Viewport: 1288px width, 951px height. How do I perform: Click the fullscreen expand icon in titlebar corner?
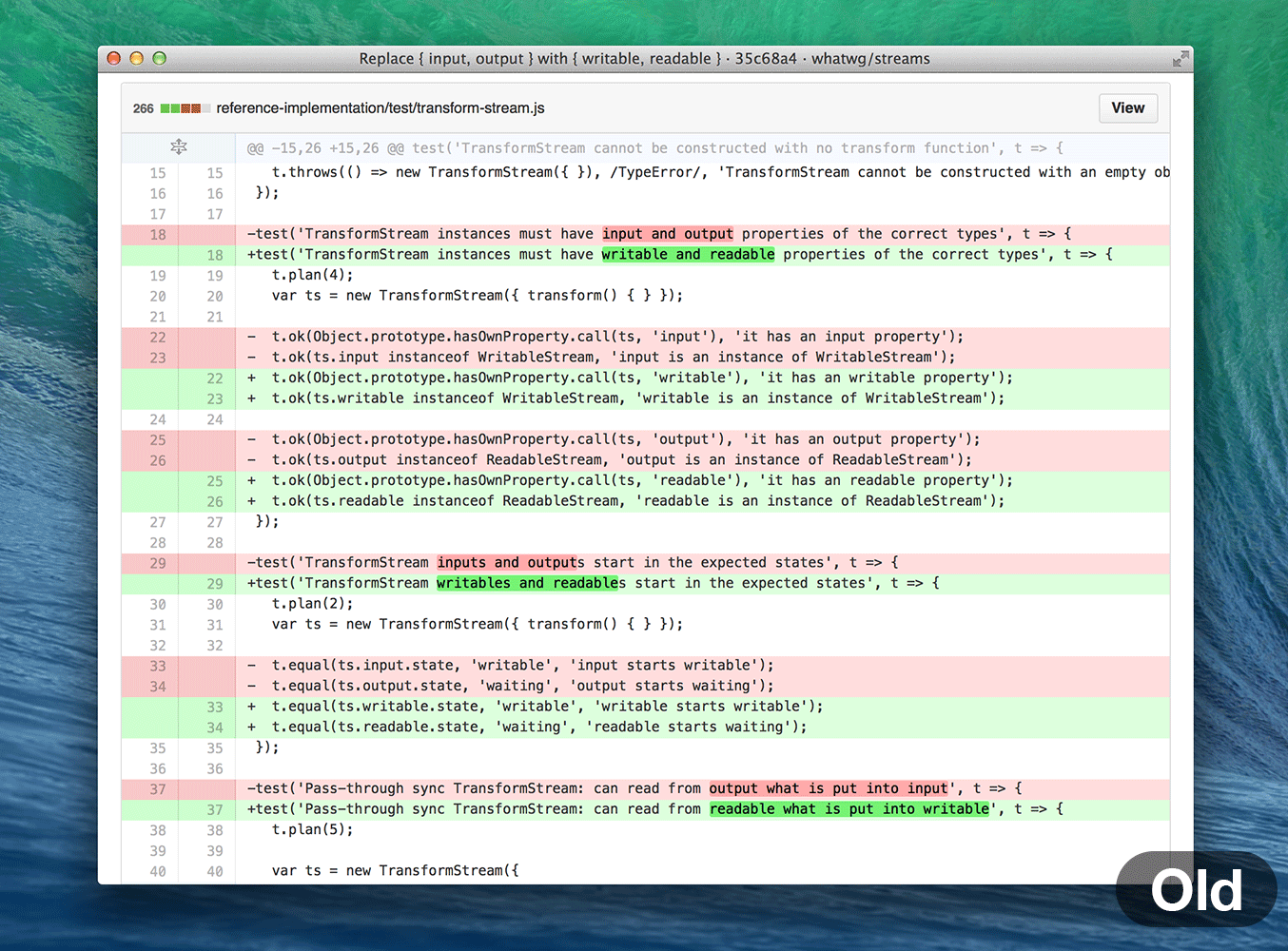coord(1180,58)
